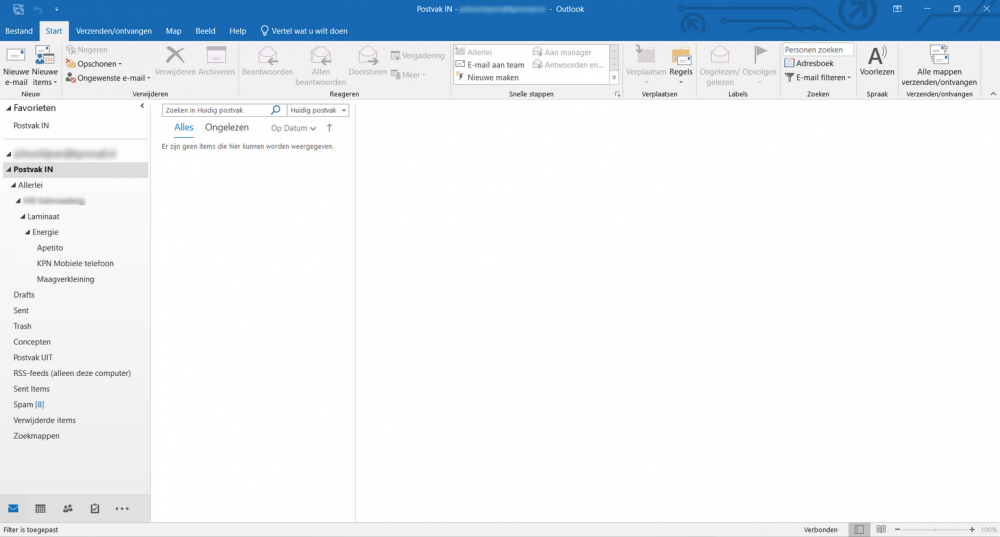Open the Tasks view icon
Viewport: 1000px width, 537px height.
pyautogui.click(x=94, y=508)
